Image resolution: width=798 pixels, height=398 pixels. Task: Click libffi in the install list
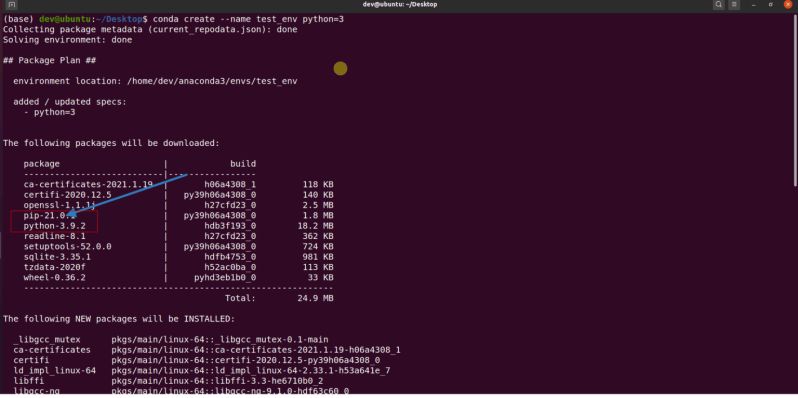28,381
